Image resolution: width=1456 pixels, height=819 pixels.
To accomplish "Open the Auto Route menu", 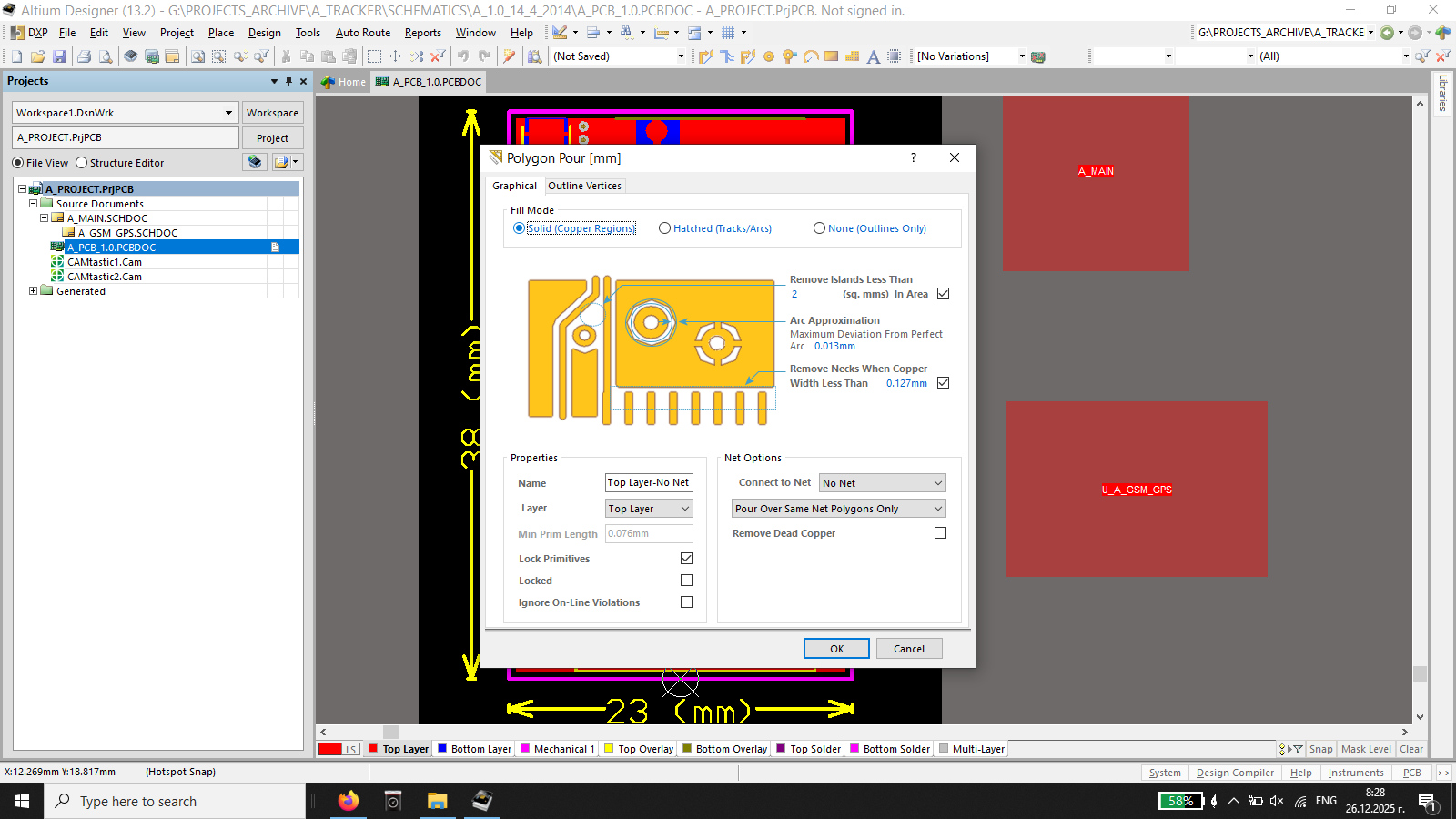I will pos(362,33).
